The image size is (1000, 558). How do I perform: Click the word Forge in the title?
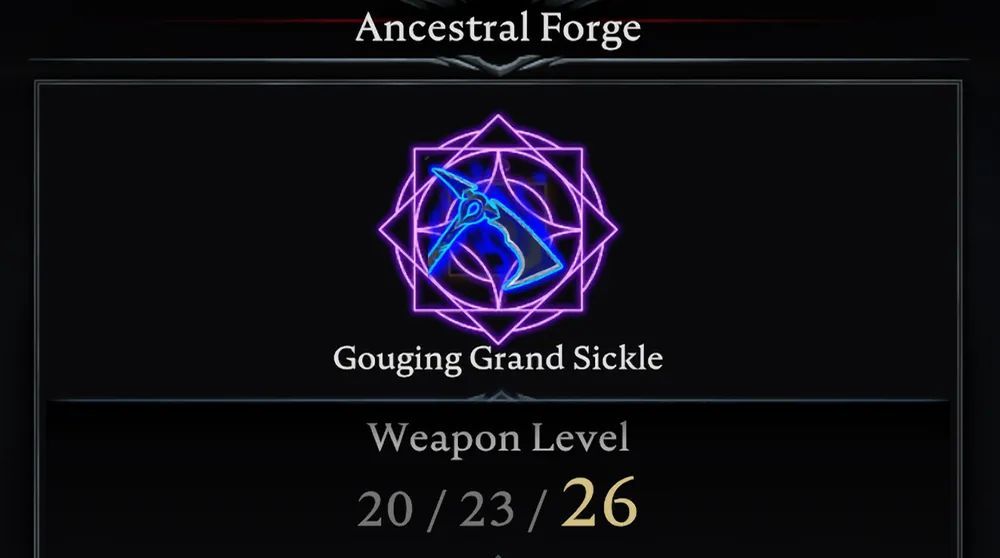pos(591,29)
